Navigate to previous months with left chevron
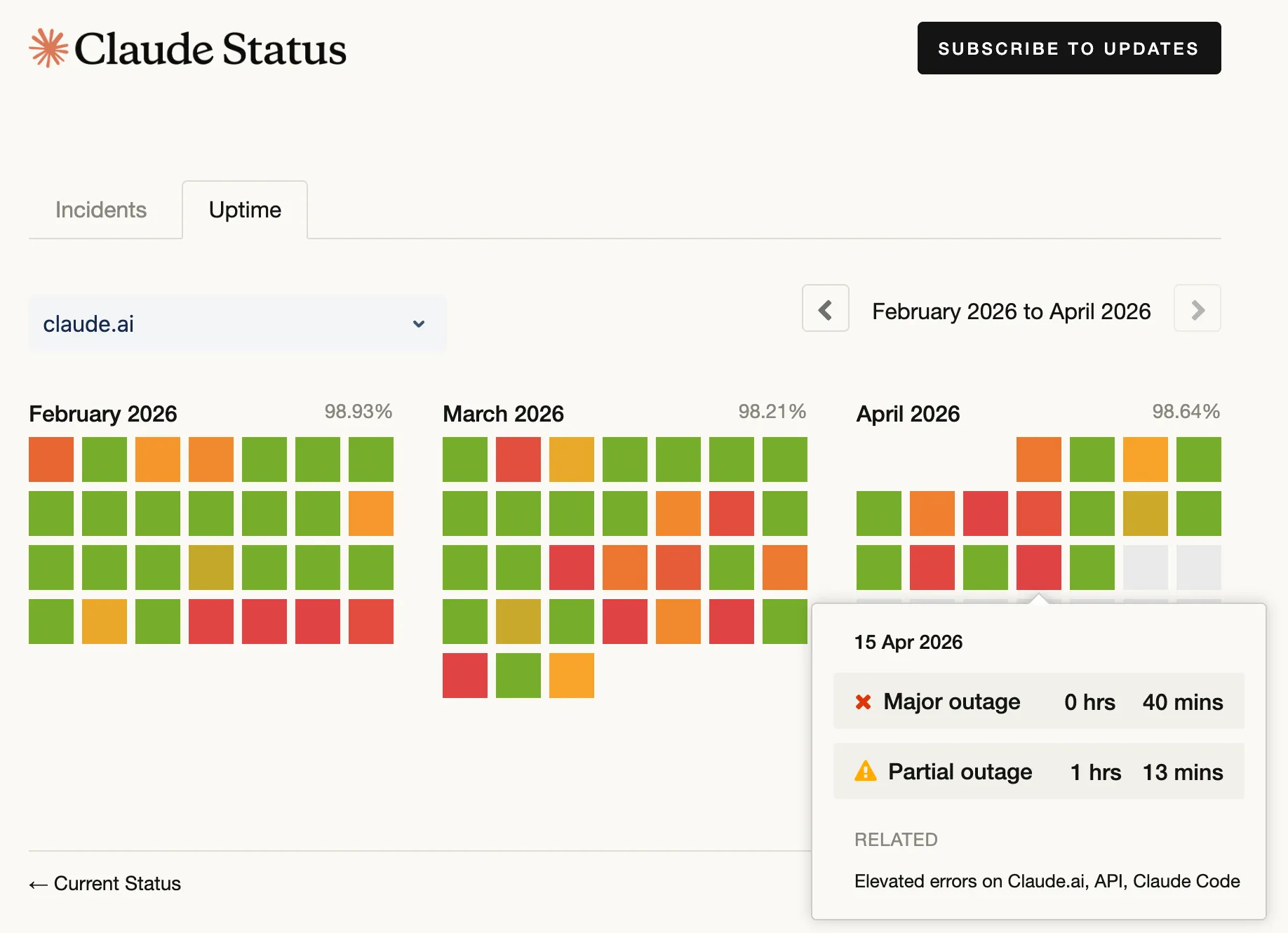 click(825, 309)
